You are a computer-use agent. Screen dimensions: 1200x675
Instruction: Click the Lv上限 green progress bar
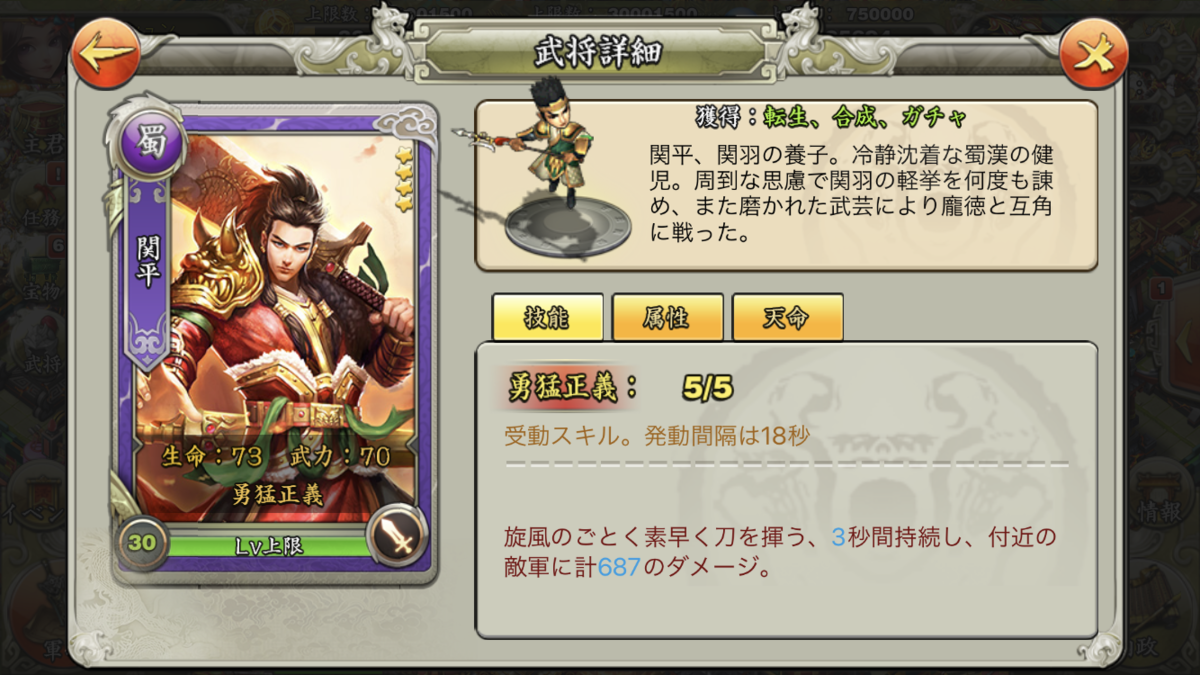268,546
